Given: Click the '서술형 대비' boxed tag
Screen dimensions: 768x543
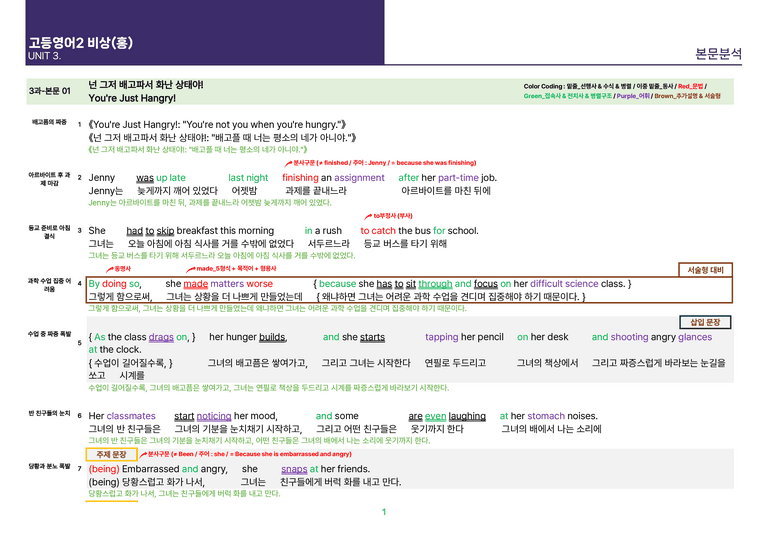Looking at the screenshot, I should tap(705, 270).
